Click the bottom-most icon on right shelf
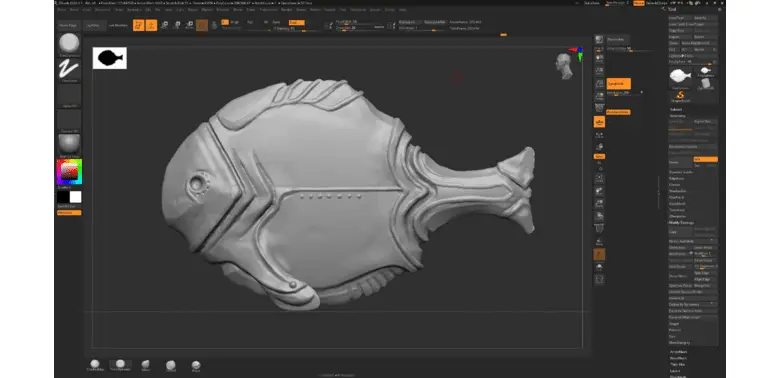The width and height of the screenshot is (780, 378). click(x=599, y=280)
